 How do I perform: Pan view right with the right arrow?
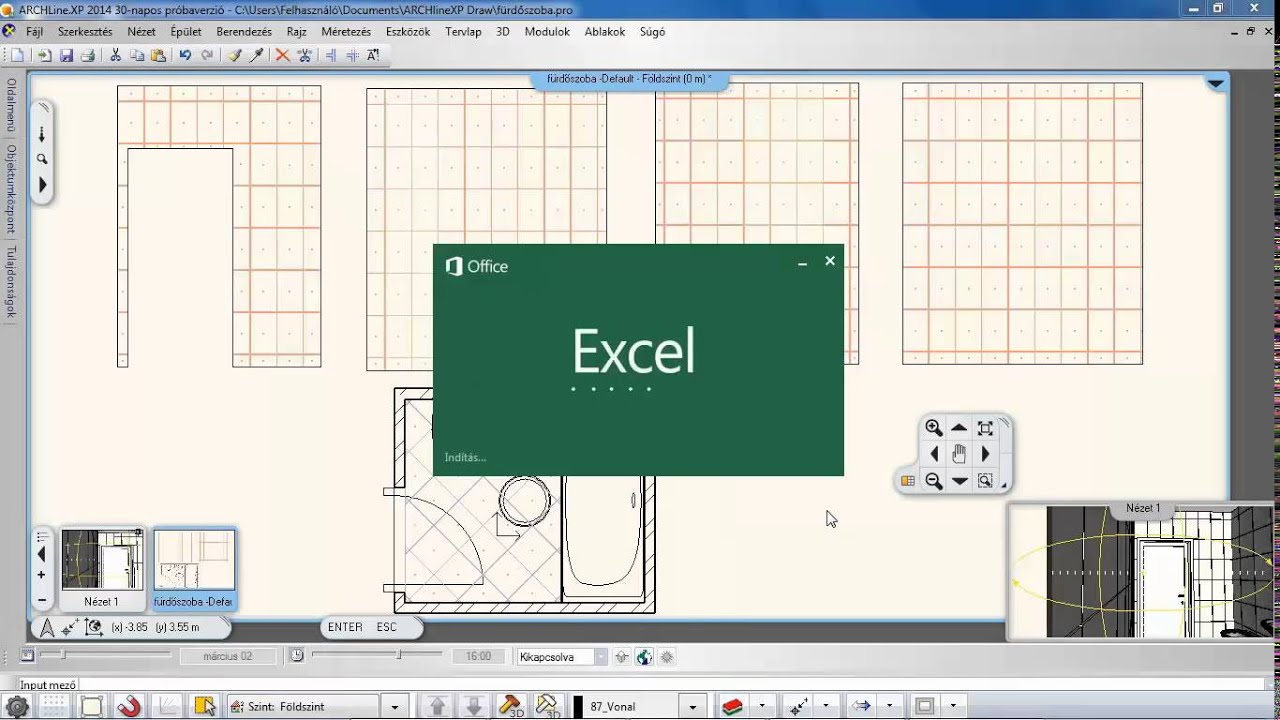(x=985, y=454)
